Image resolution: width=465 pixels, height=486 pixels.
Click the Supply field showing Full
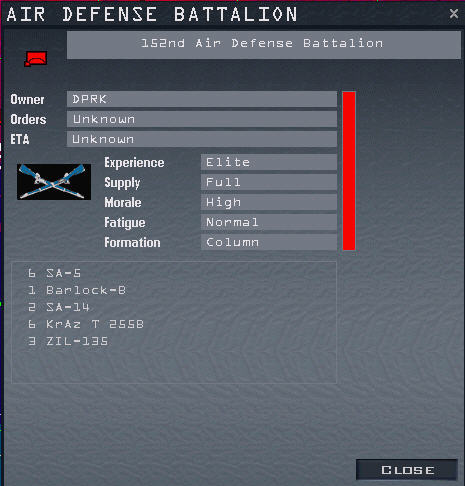[x=269, y=182]
